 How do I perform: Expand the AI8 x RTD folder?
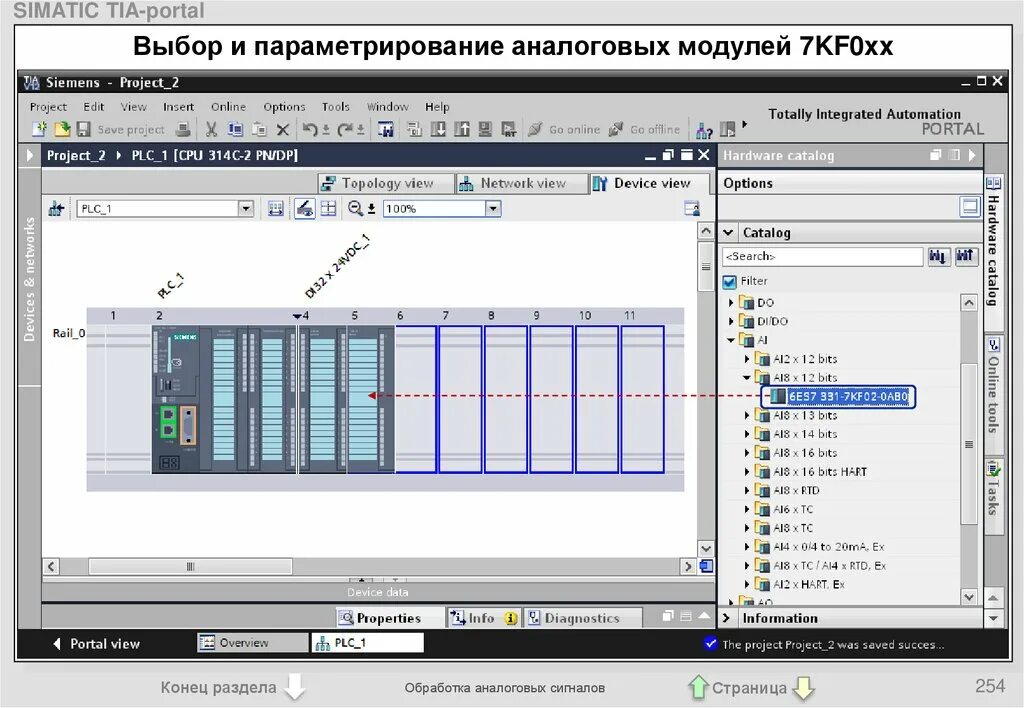pyautogui.click(x=747, y=491)
